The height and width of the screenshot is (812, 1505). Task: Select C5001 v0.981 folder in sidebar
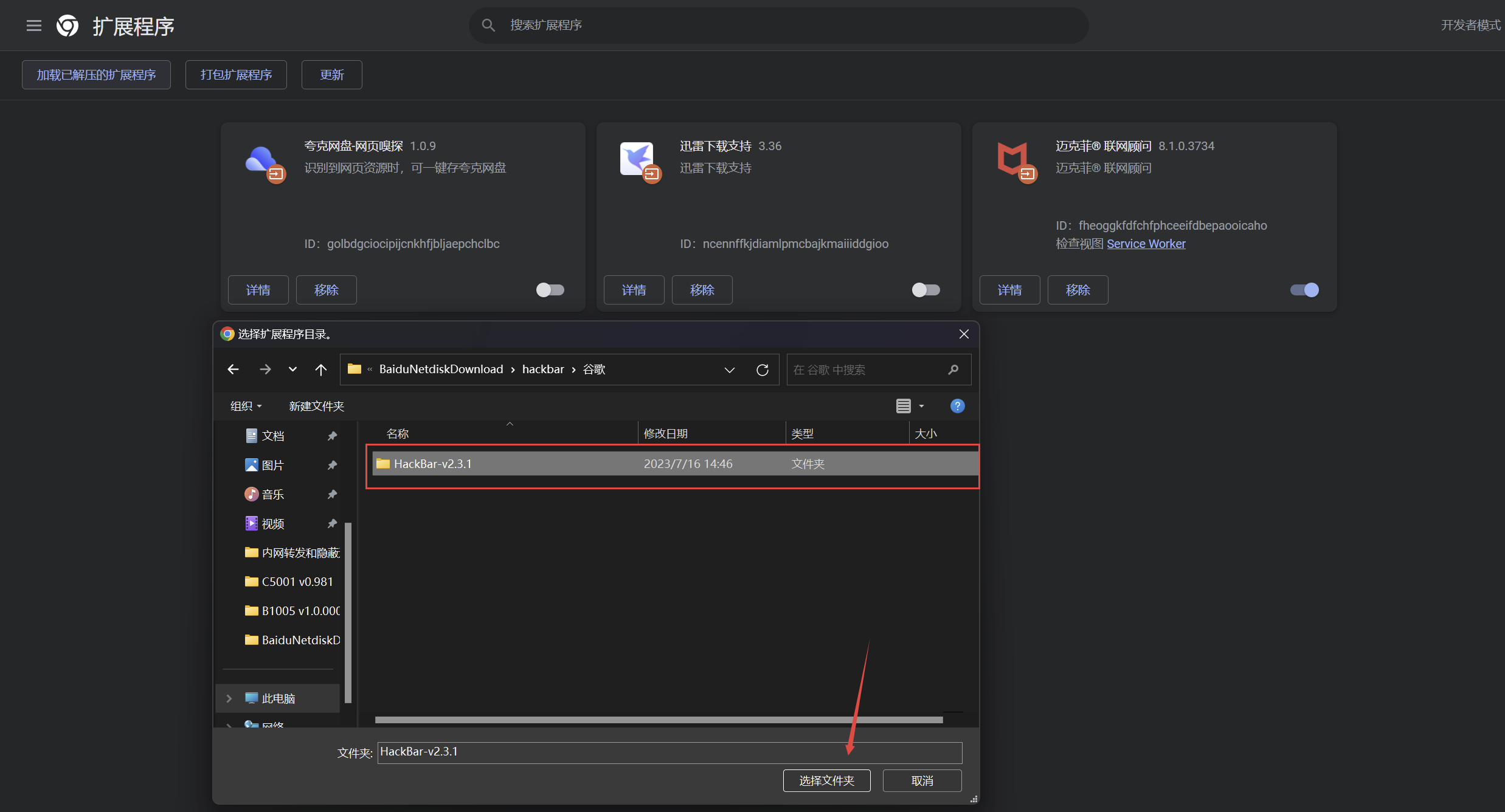289,582
